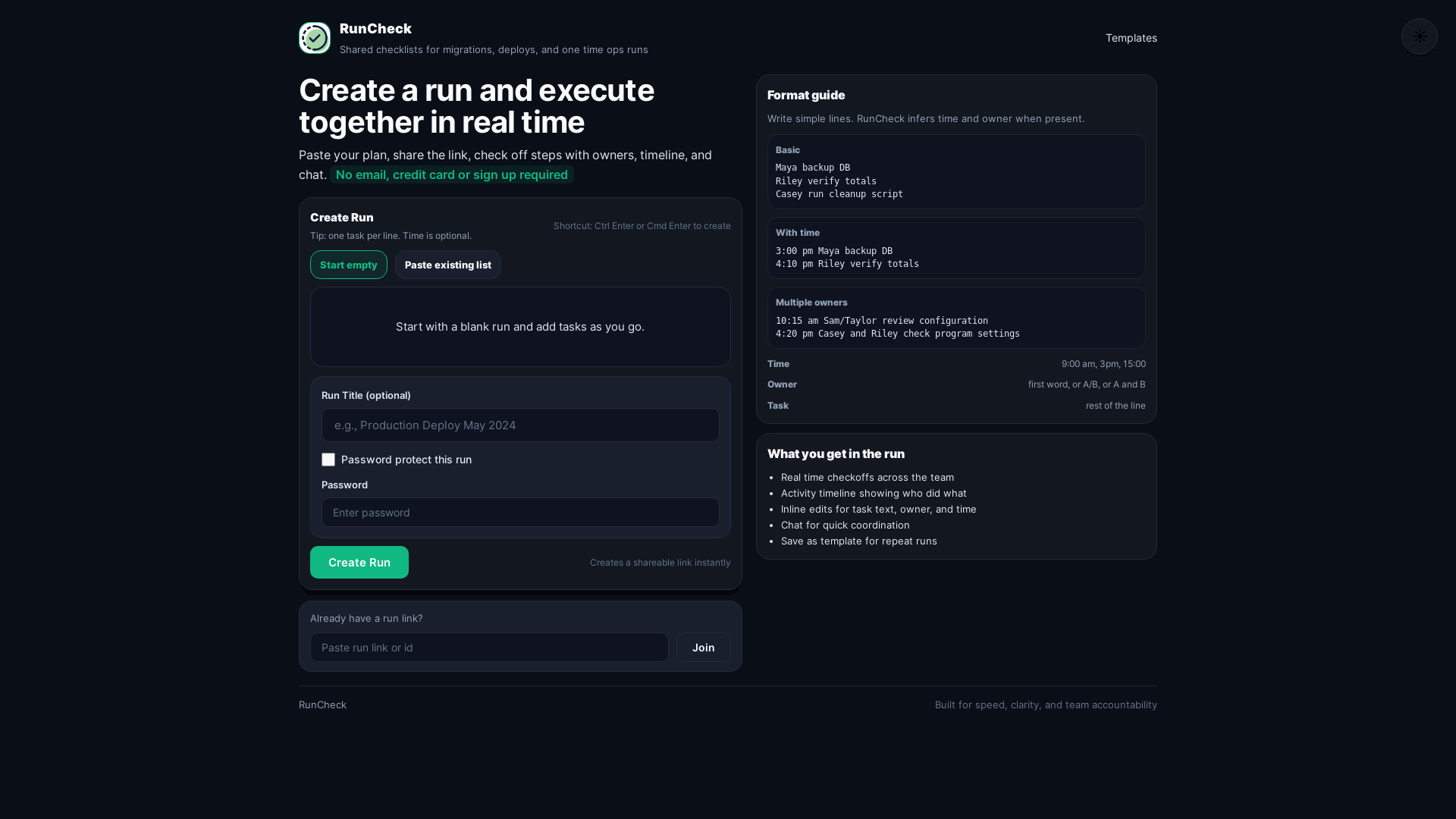Open the Templates page
The width and height of the screenshot is (1456, 819).
point(1131,38)
